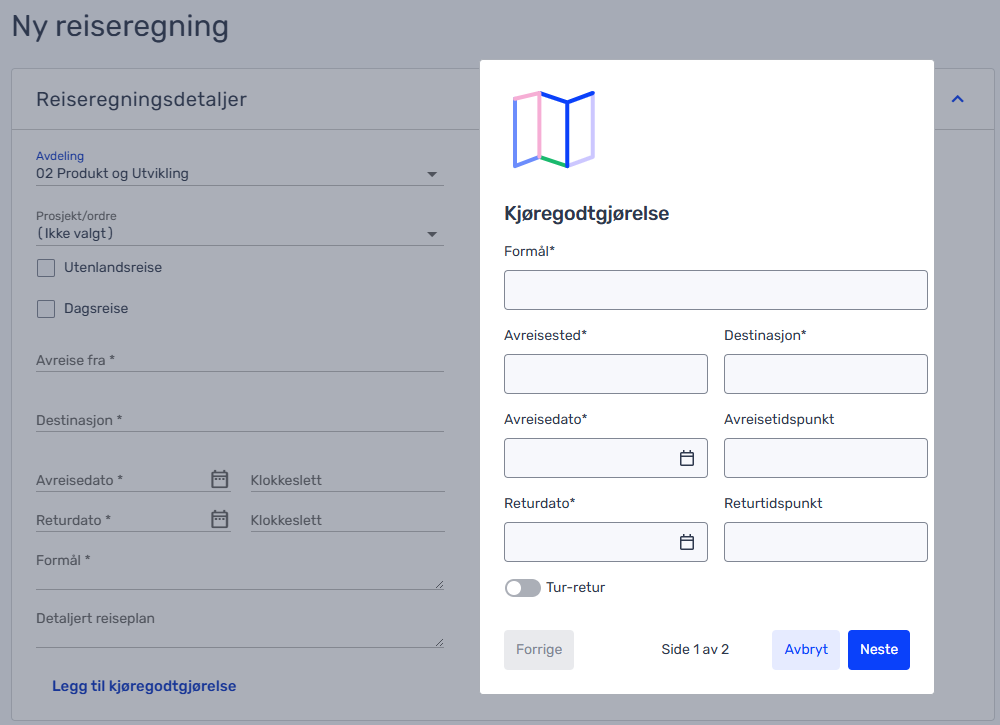The width and height of the screenshot is (1000, 725).
Task: Click the calendar icon beside Returdato in form
Action: (x=219, y=519)
